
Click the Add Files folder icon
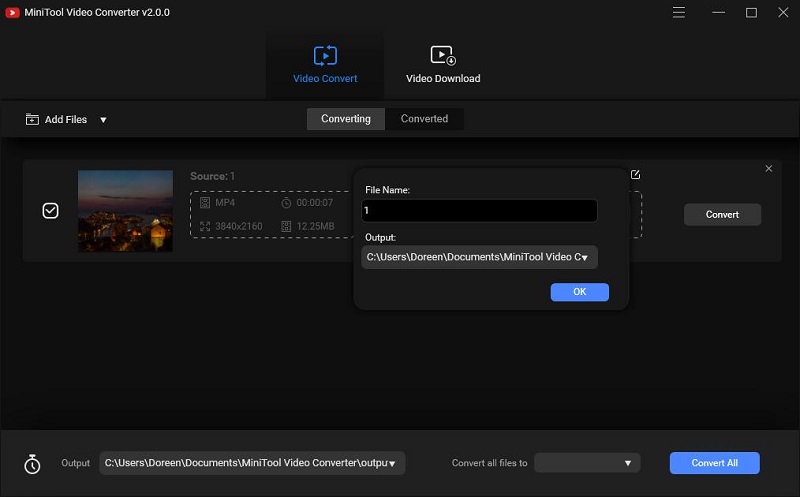point(32,119)
